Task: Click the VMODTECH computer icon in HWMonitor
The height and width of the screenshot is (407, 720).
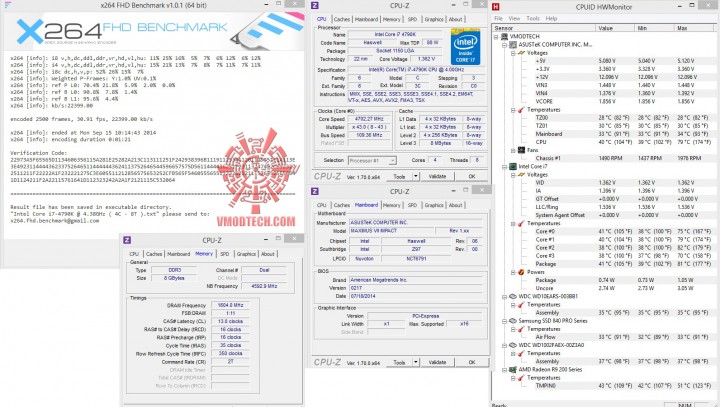Action: pyautogui.click(x=504, y=36)
